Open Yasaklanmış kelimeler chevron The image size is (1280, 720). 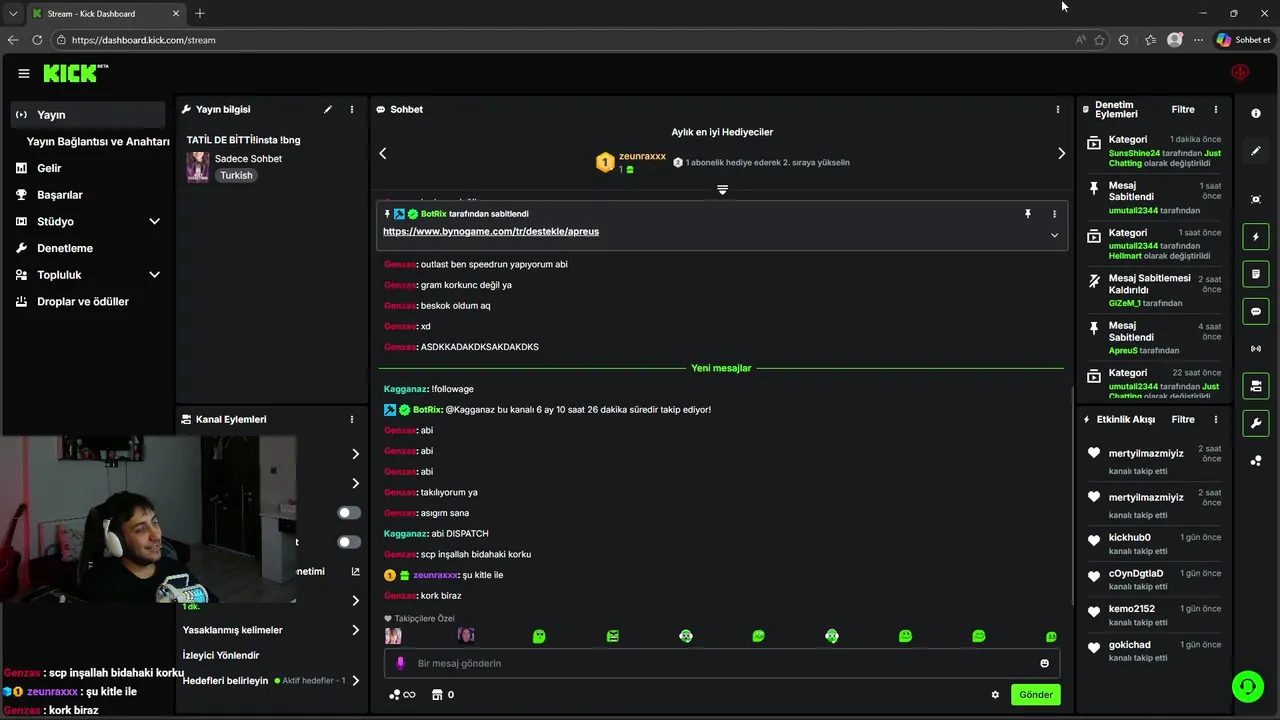pos(355,630)
